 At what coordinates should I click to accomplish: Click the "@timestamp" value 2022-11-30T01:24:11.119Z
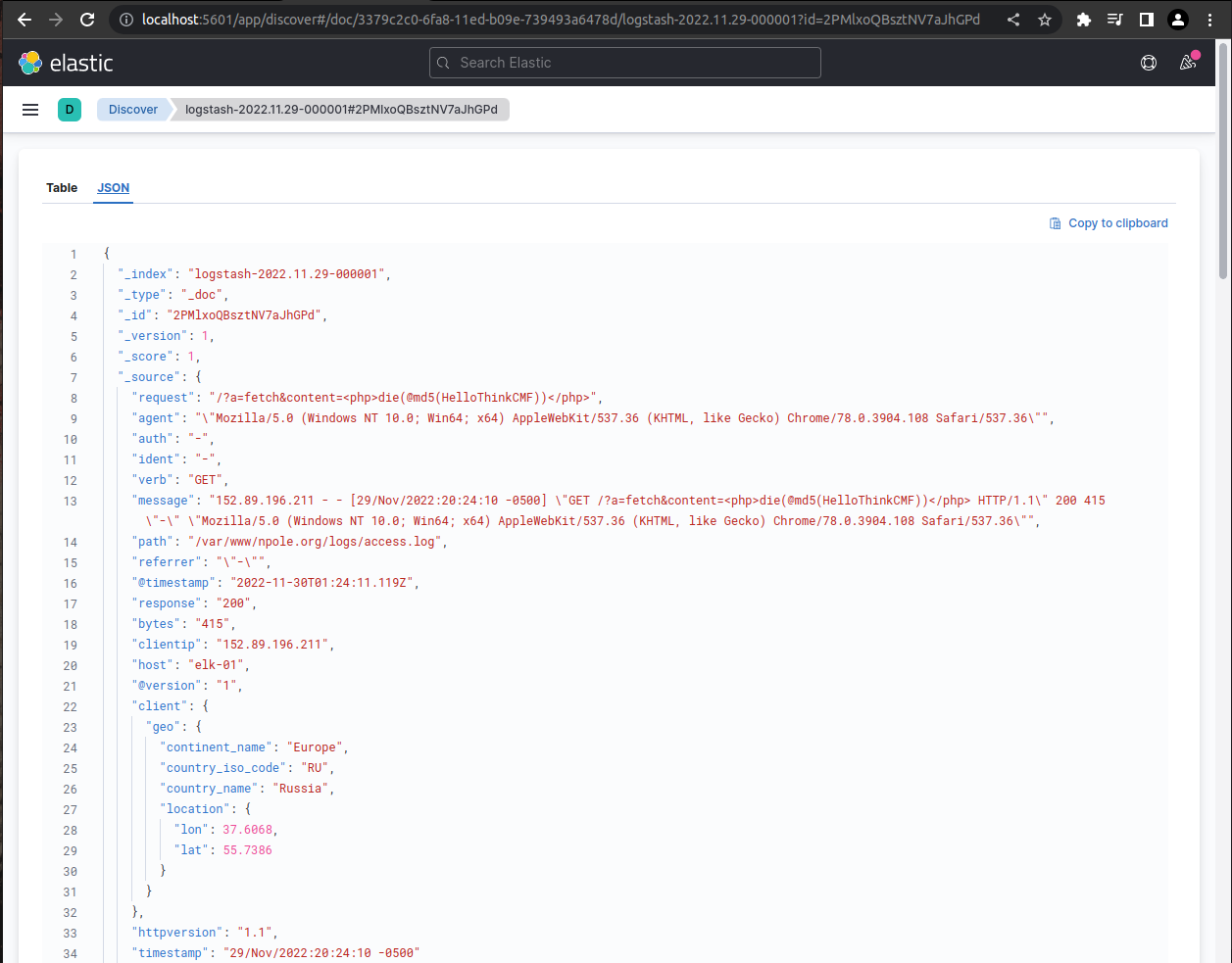coord(322,583)
